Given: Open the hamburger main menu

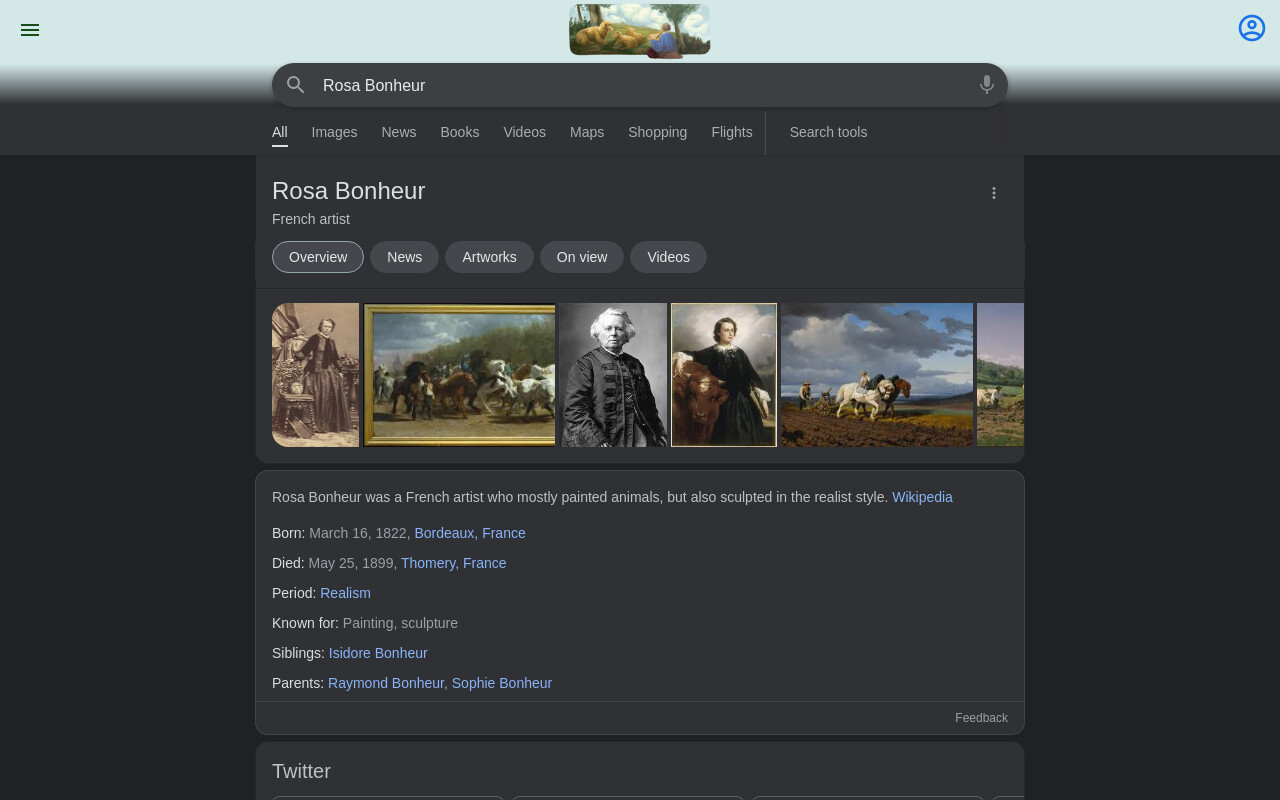Looking at the screenshot, I should (30, 30).
